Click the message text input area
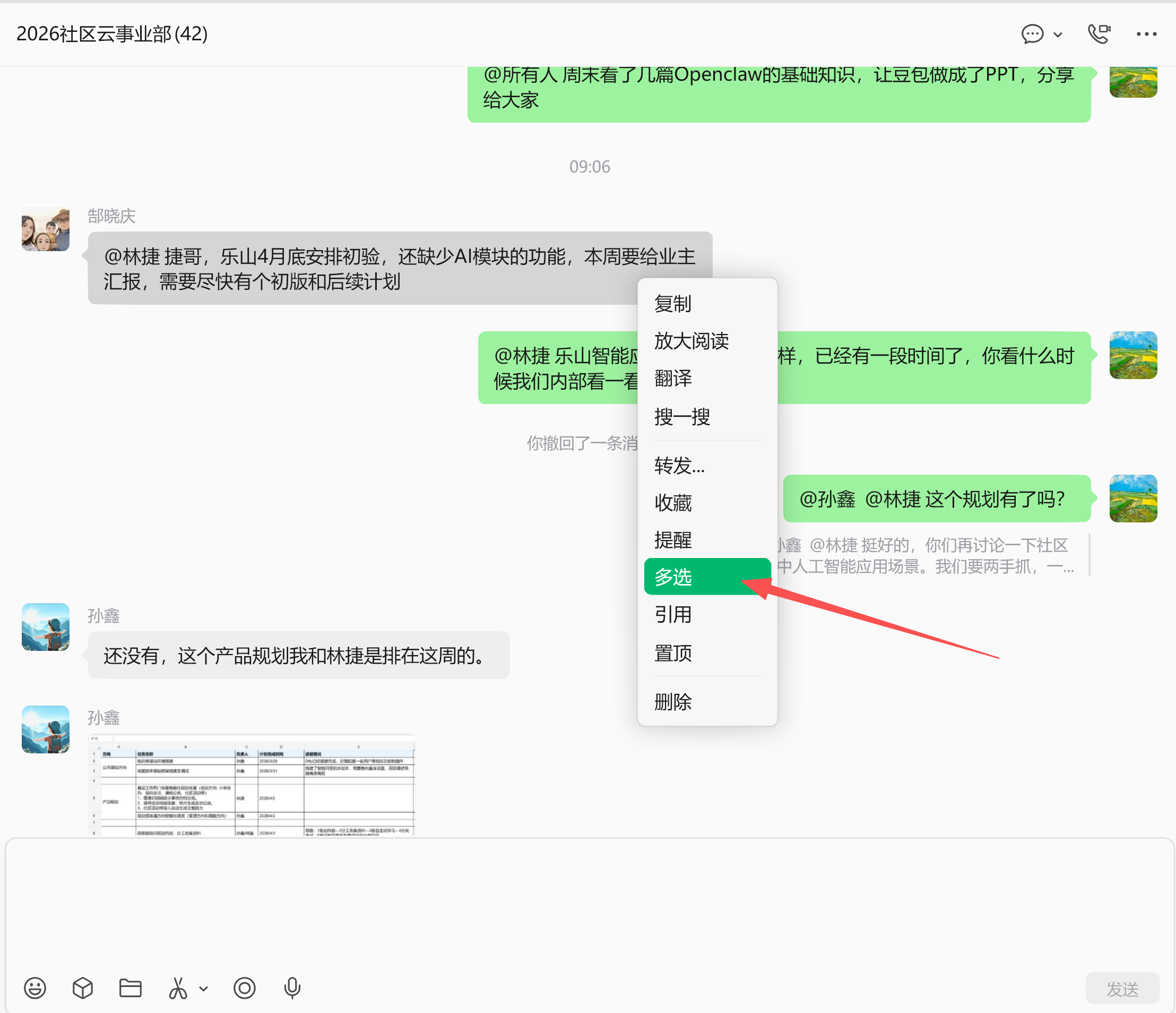This screenshot has width=1176, height=1013. pos(588,903)
